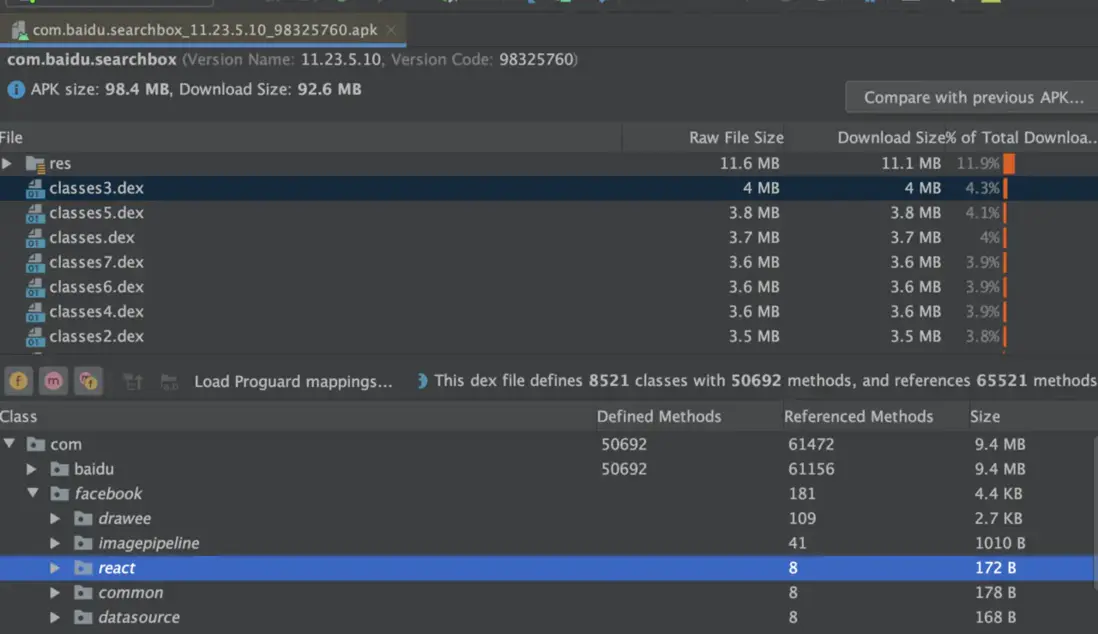Screen dimensions: 1098x634
Task: Expand the baidu package node
Action: coord(32,469)
